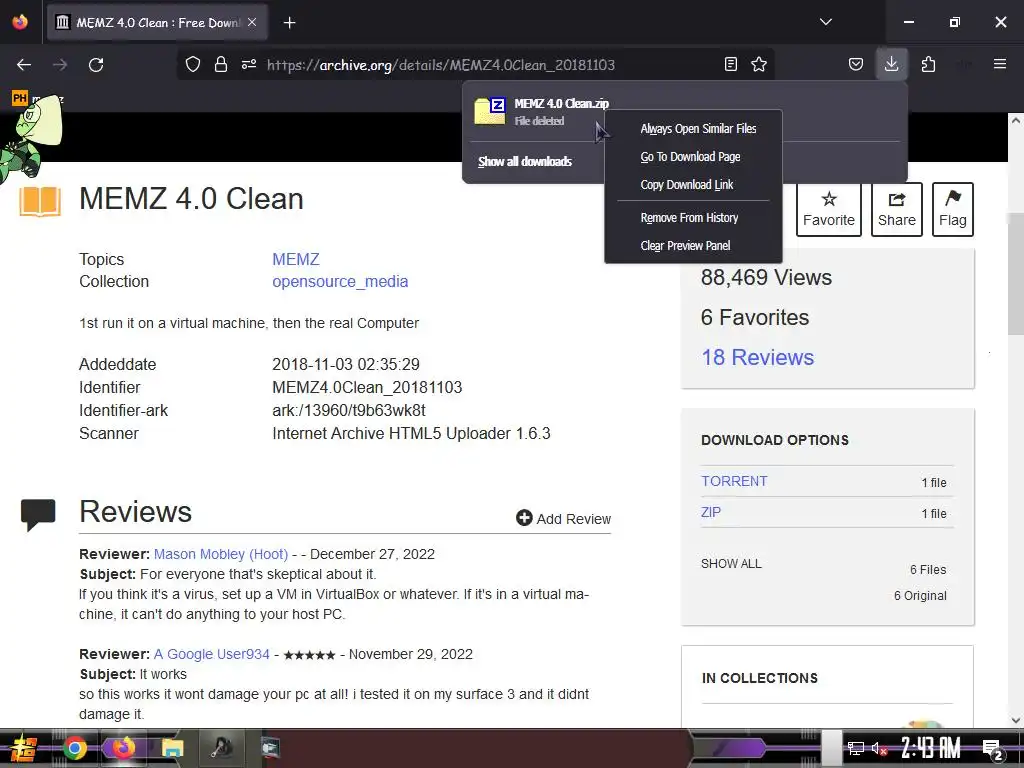Open File Explorer from the taskbar
Image resolution: width=1024 pixels, height=768 pixels.
click(x=172, y=748)
